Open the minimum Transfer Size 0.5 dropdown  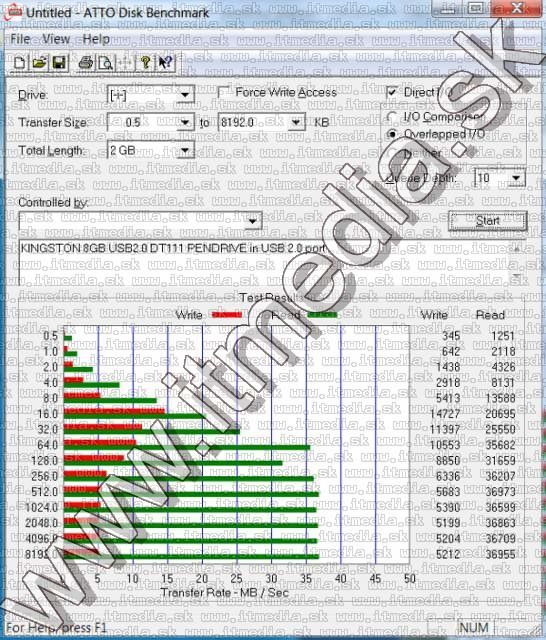tap(185, 122)
